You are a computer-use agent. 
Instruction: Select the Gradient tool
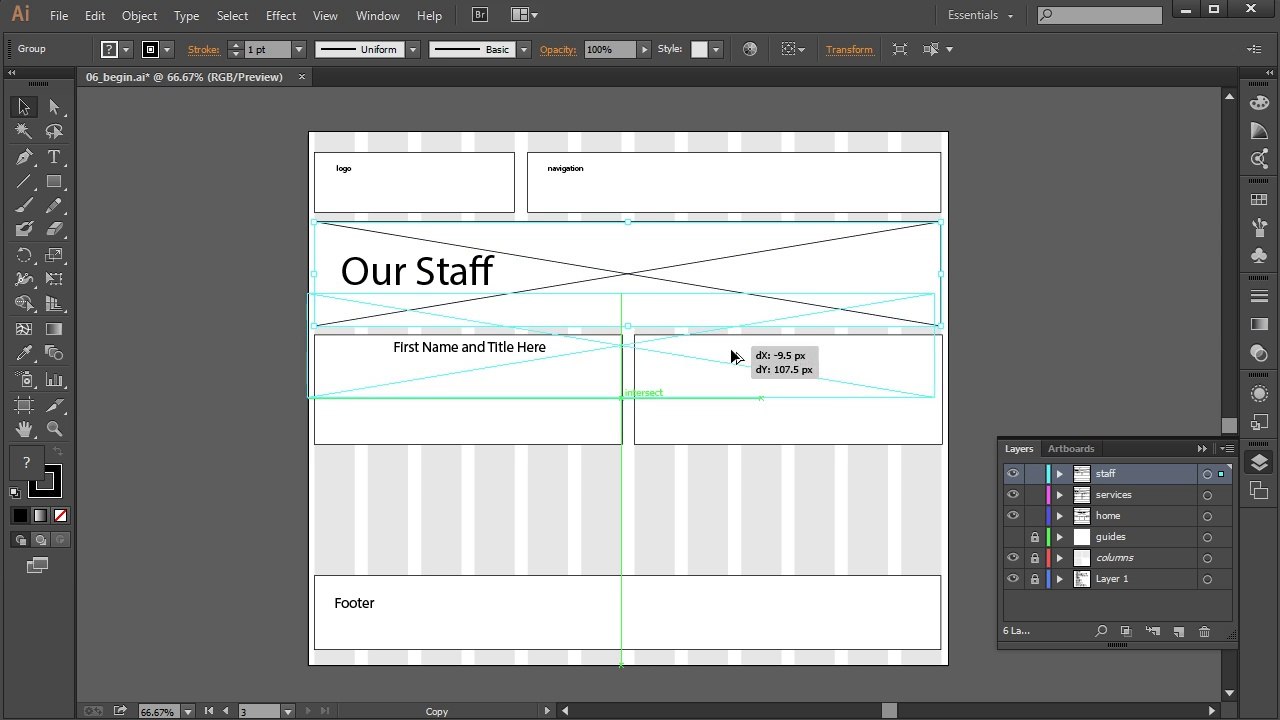coord(54,329)
